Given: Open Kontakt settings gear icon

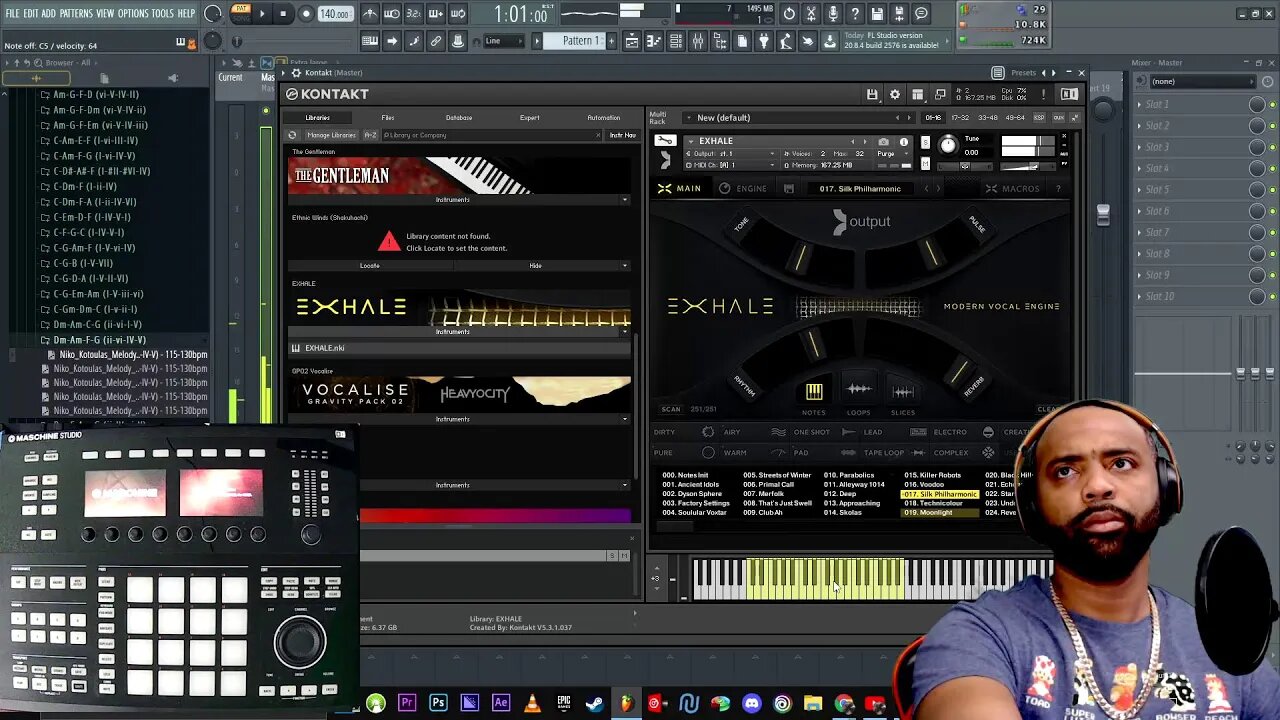Looking at the screenshot, I should click(x=894, y=94).
